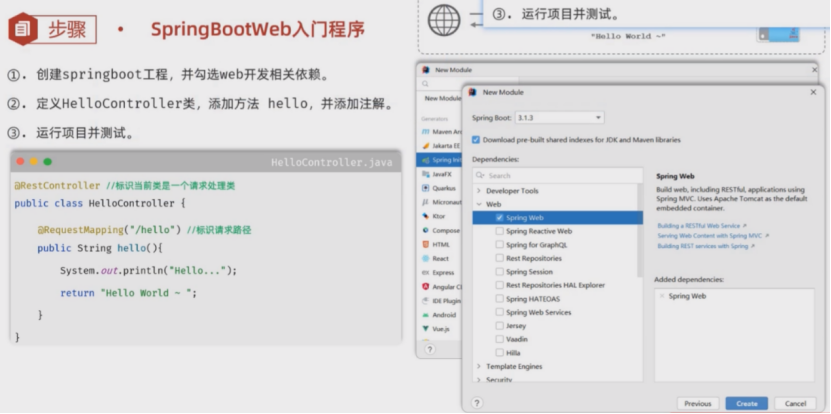Click the dependencies list vertical scrollbar
This screenshot has height=414, width=831.
(640, 231)
